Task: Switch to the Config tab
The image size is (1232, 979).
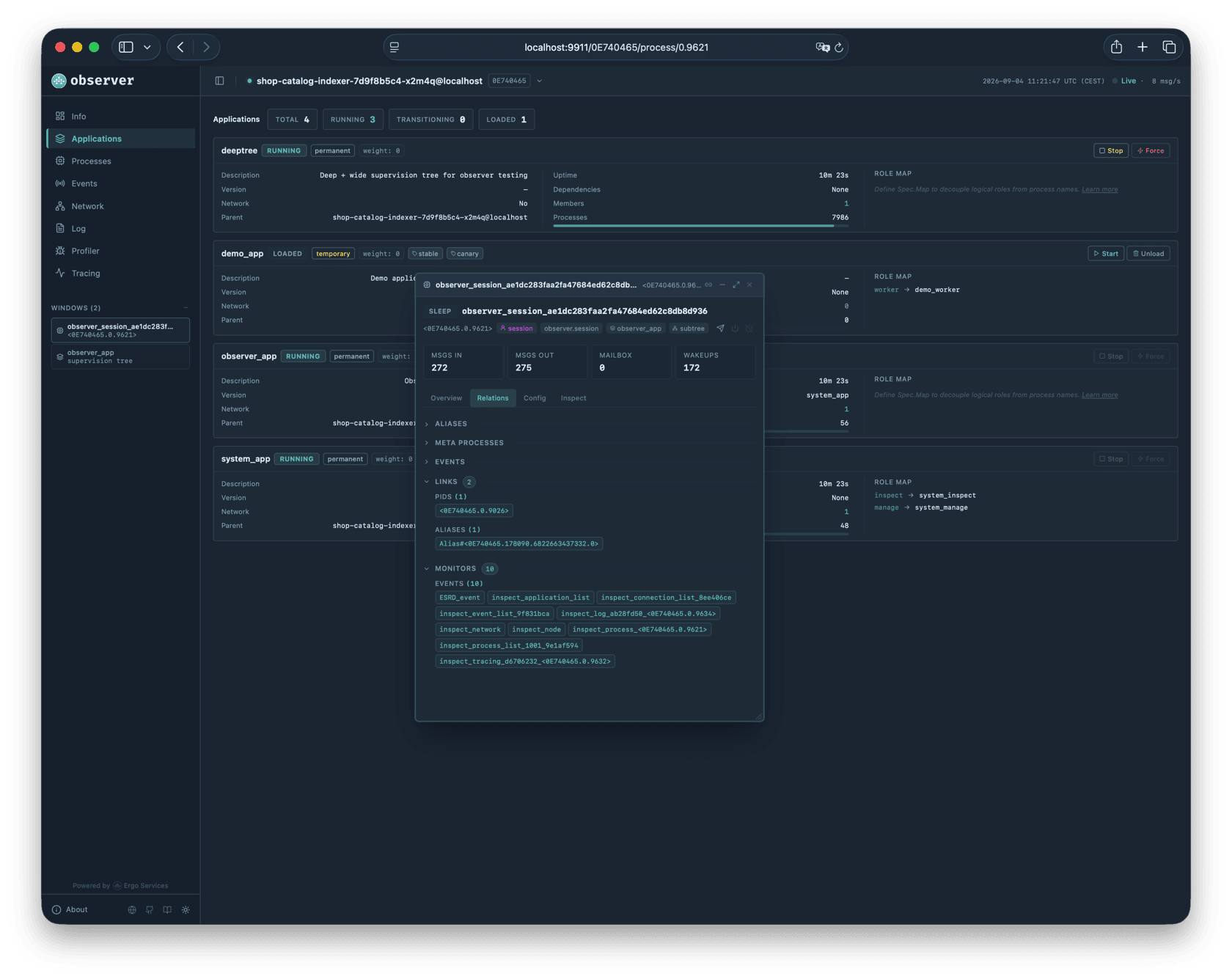Action: [535, 398]
